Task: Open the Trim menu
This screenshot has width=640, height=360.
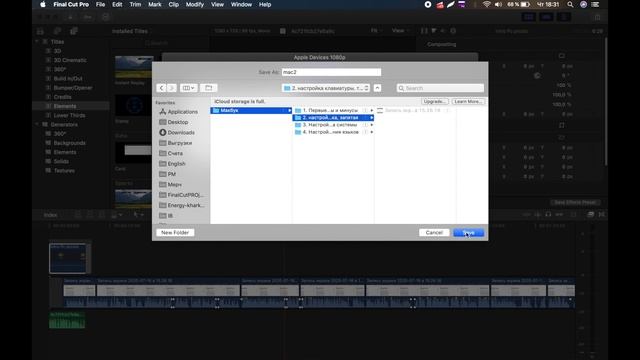Action: tap(135, 4)
